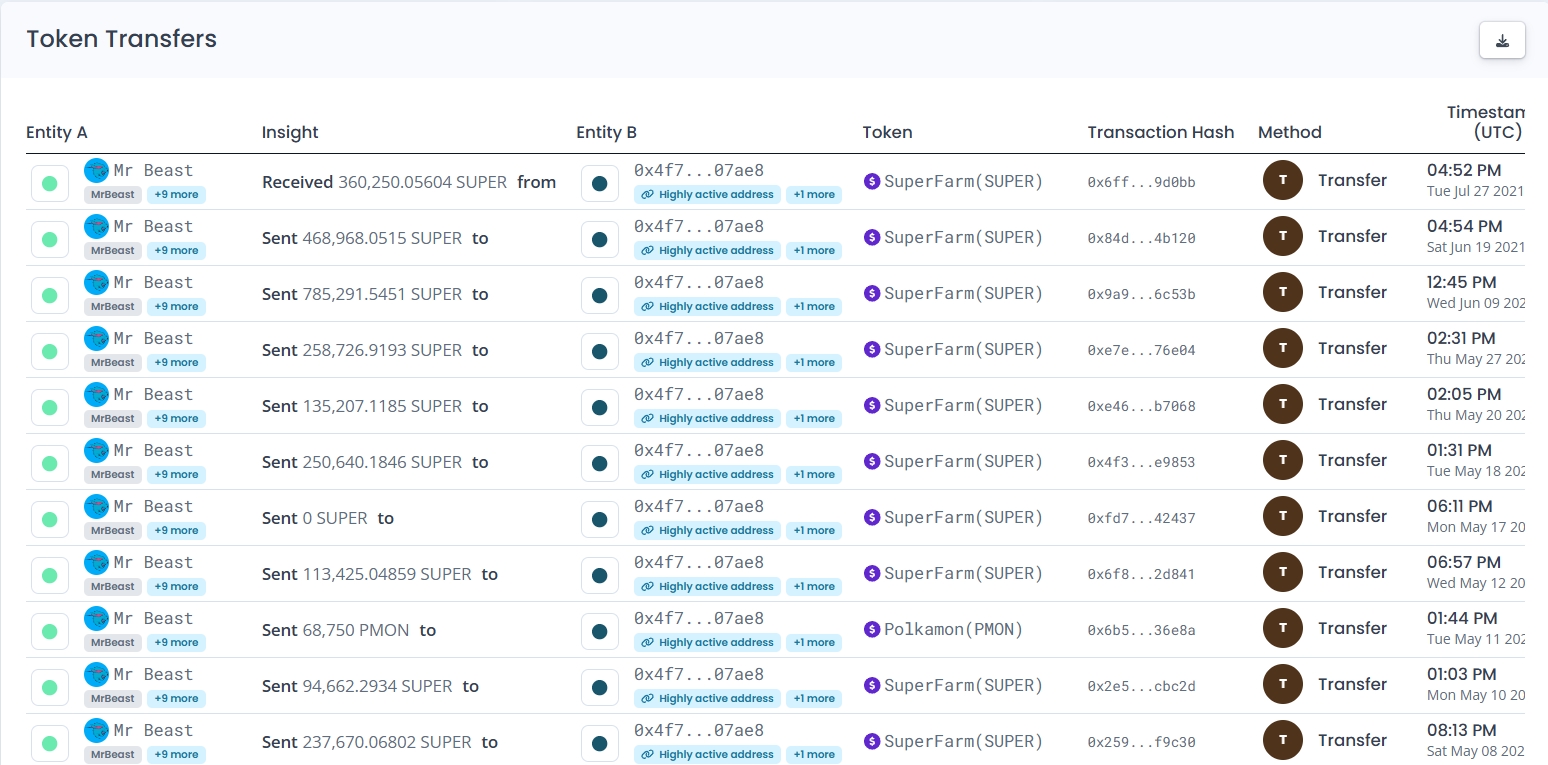This screenshot has width=1548, height=765.
Task: Click the green dot Entity A icon, first row
Action: (x=49, y=184)
